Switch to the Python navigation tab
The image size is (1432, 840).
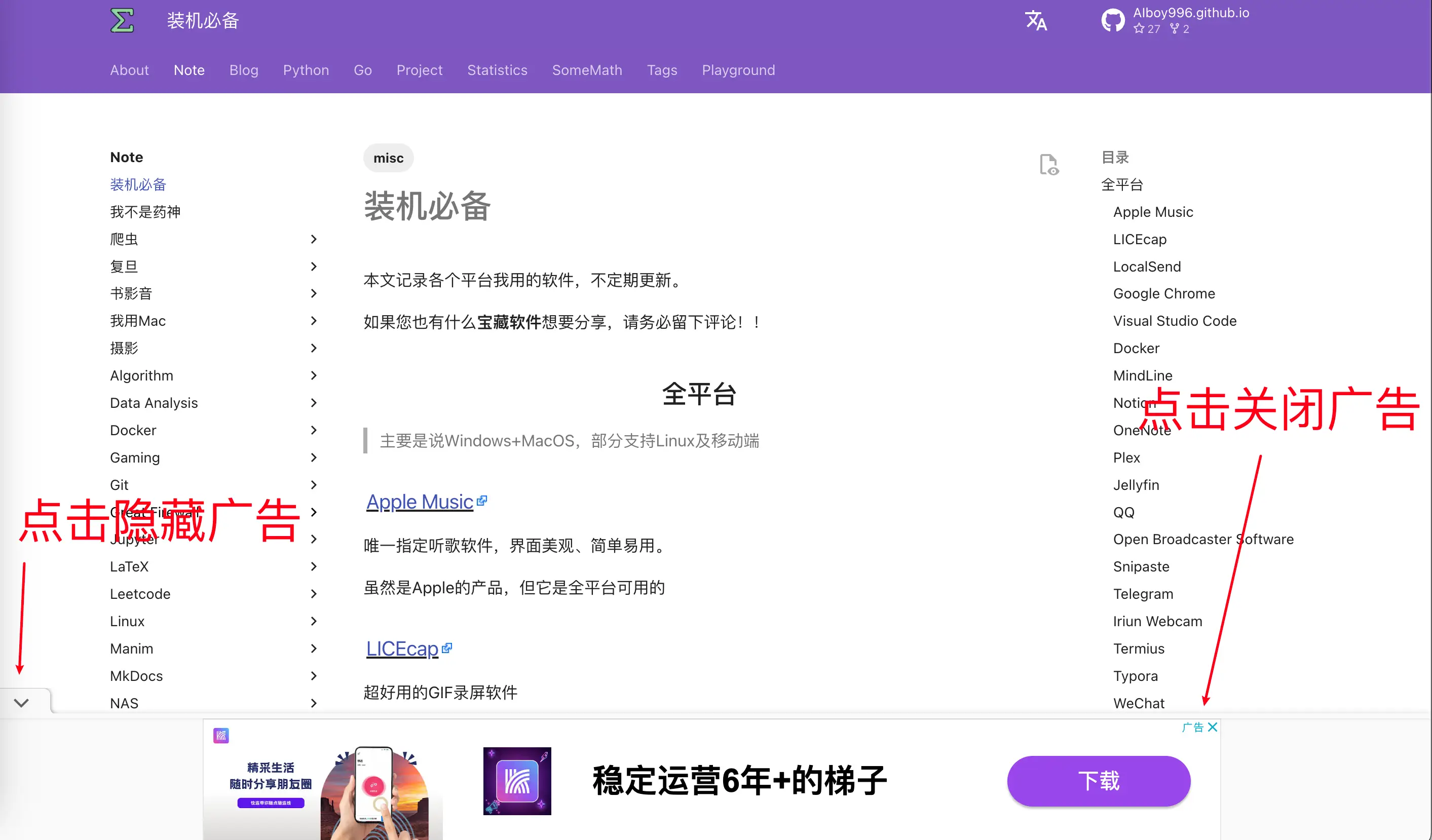(306, 70)
